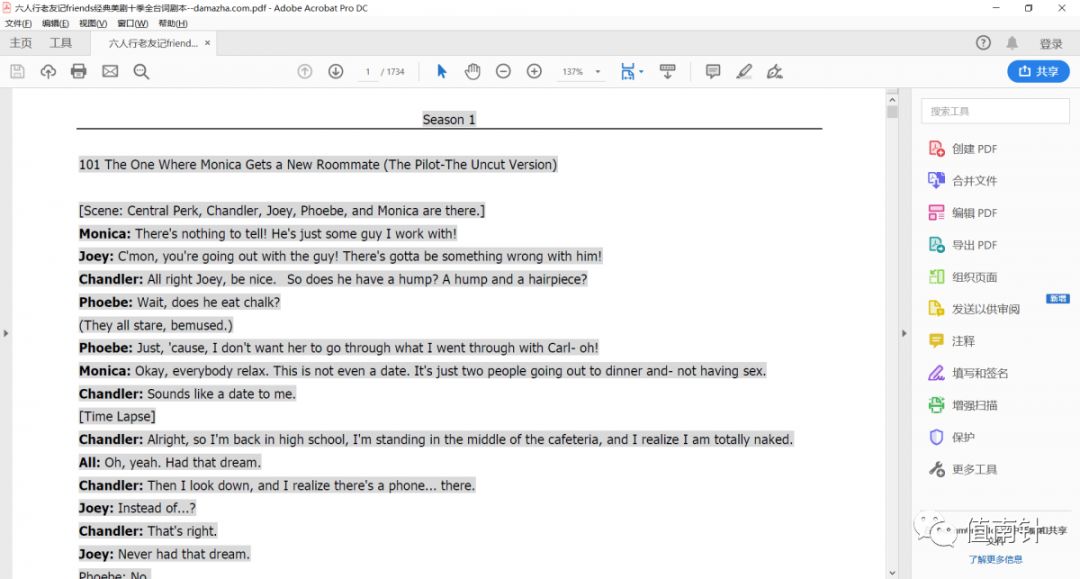The image size is (1080, 579).
Task: Open the sign document pen tool
Action: coord(775,72)
